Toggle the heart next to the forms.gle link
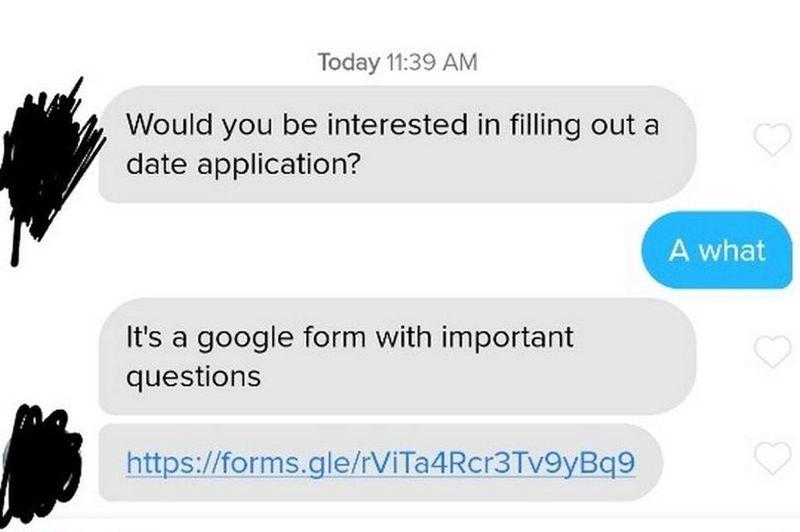The height and width of the screenshot is (532, 800). [770, 459]
